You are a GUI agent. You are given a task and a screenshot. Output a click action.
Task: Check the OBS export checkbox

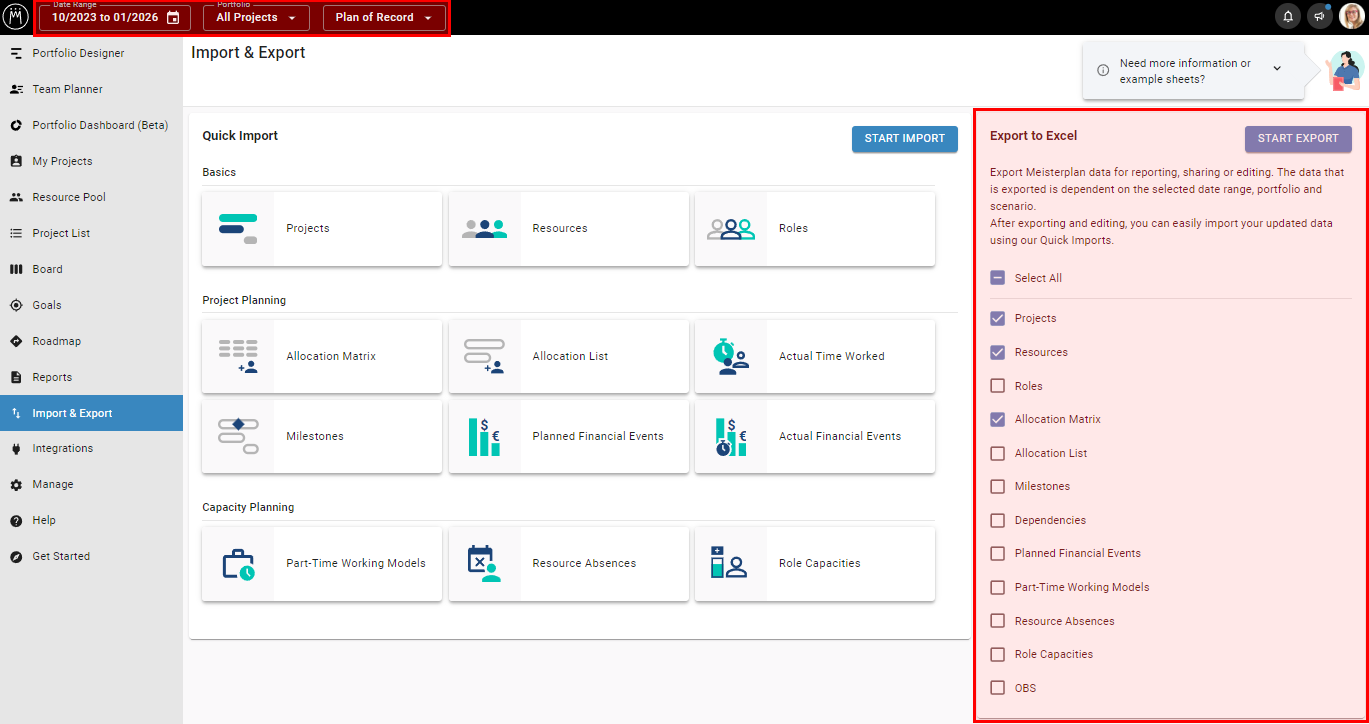point(997,688)
